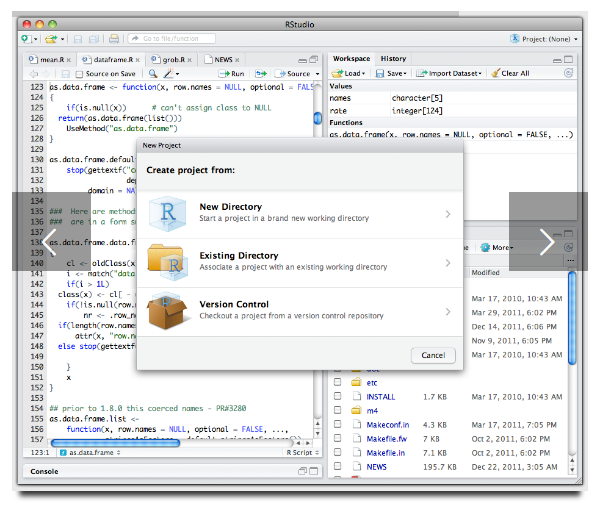Open the Makefile.in file link
600x506 pixels.
(385, 453)
